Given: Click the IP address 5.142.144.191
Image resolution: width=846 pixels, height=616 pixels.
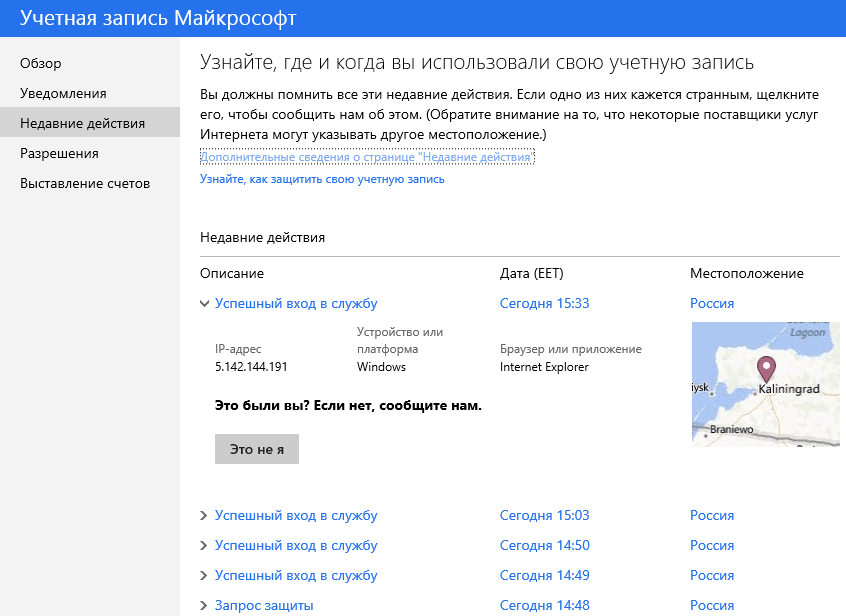Looking at the screenshot, I should (251, 367).
